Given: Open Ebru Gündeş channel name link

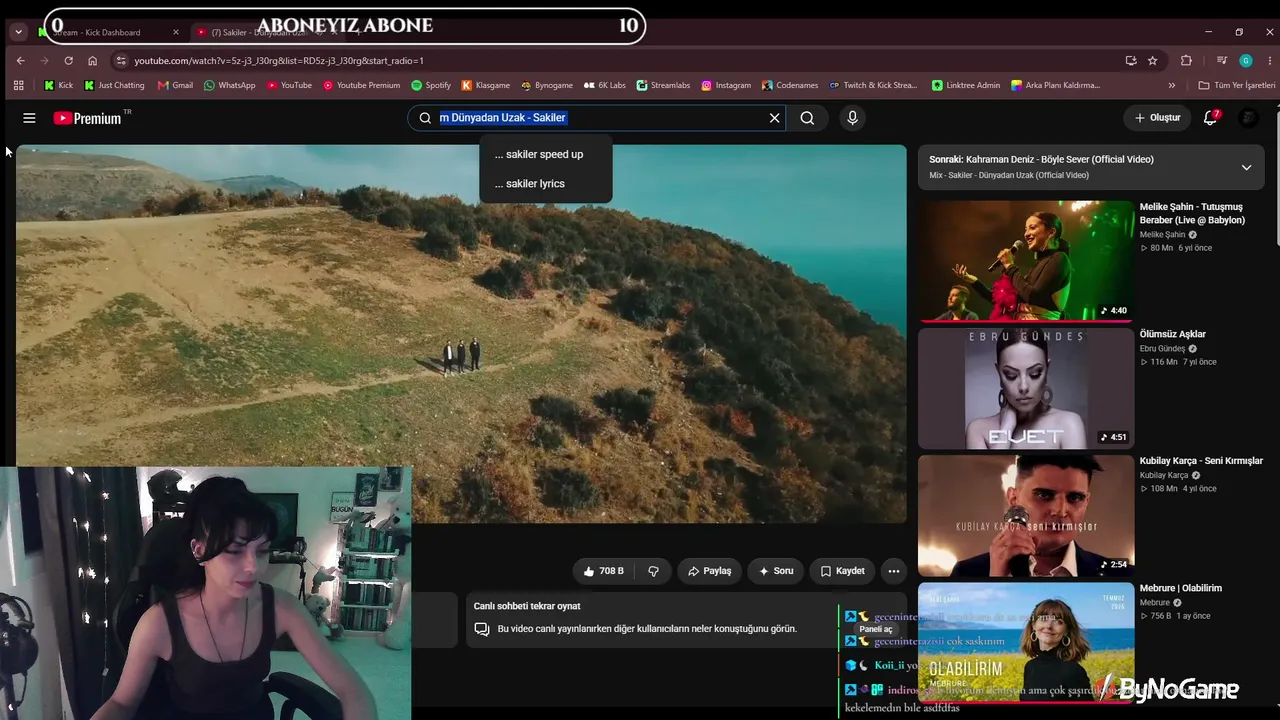Looking at the screenshot, I should (x=1162, y=349).
